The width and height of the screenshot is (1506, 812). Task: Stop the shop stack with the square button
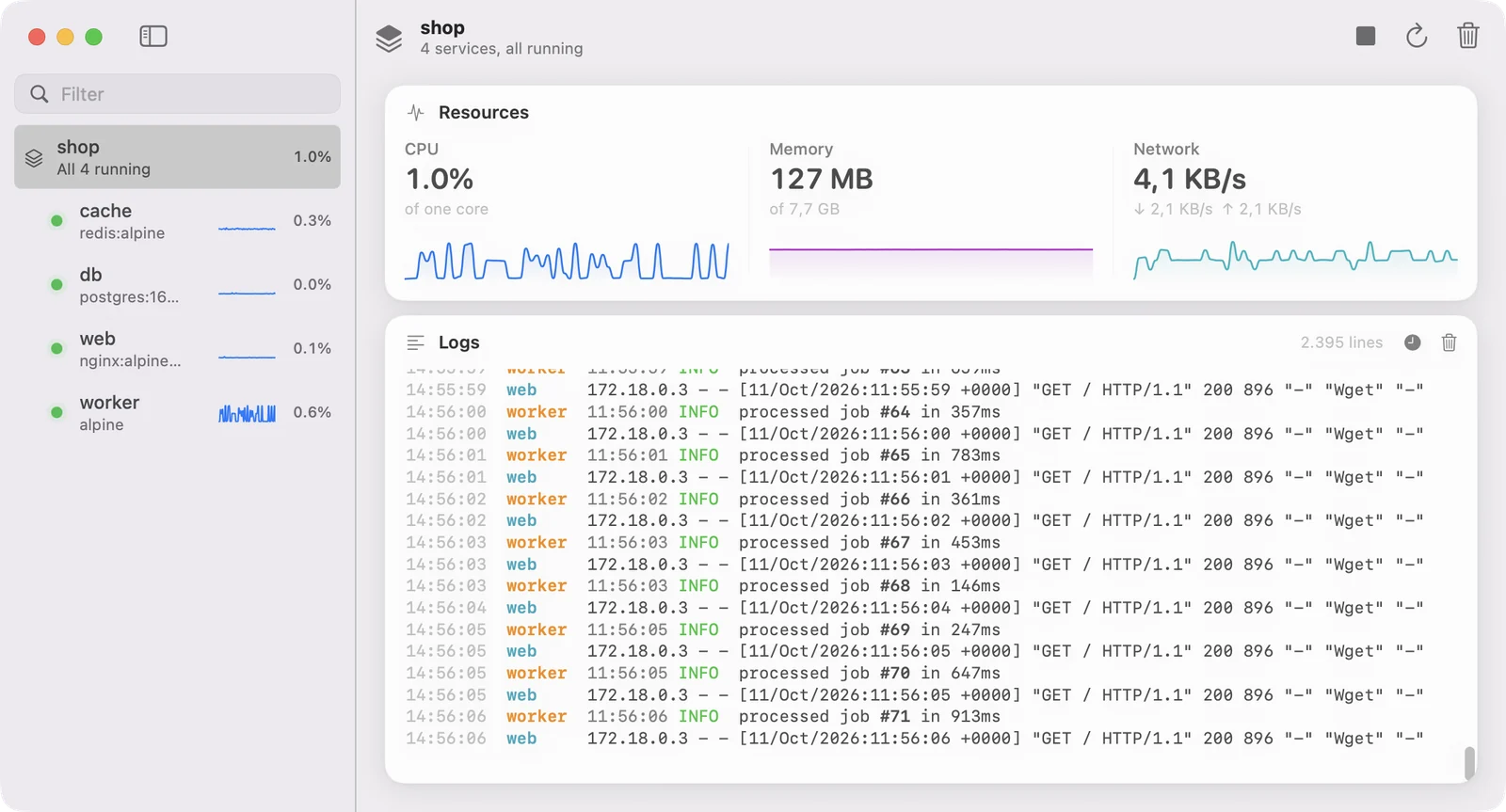point(1366,36)
